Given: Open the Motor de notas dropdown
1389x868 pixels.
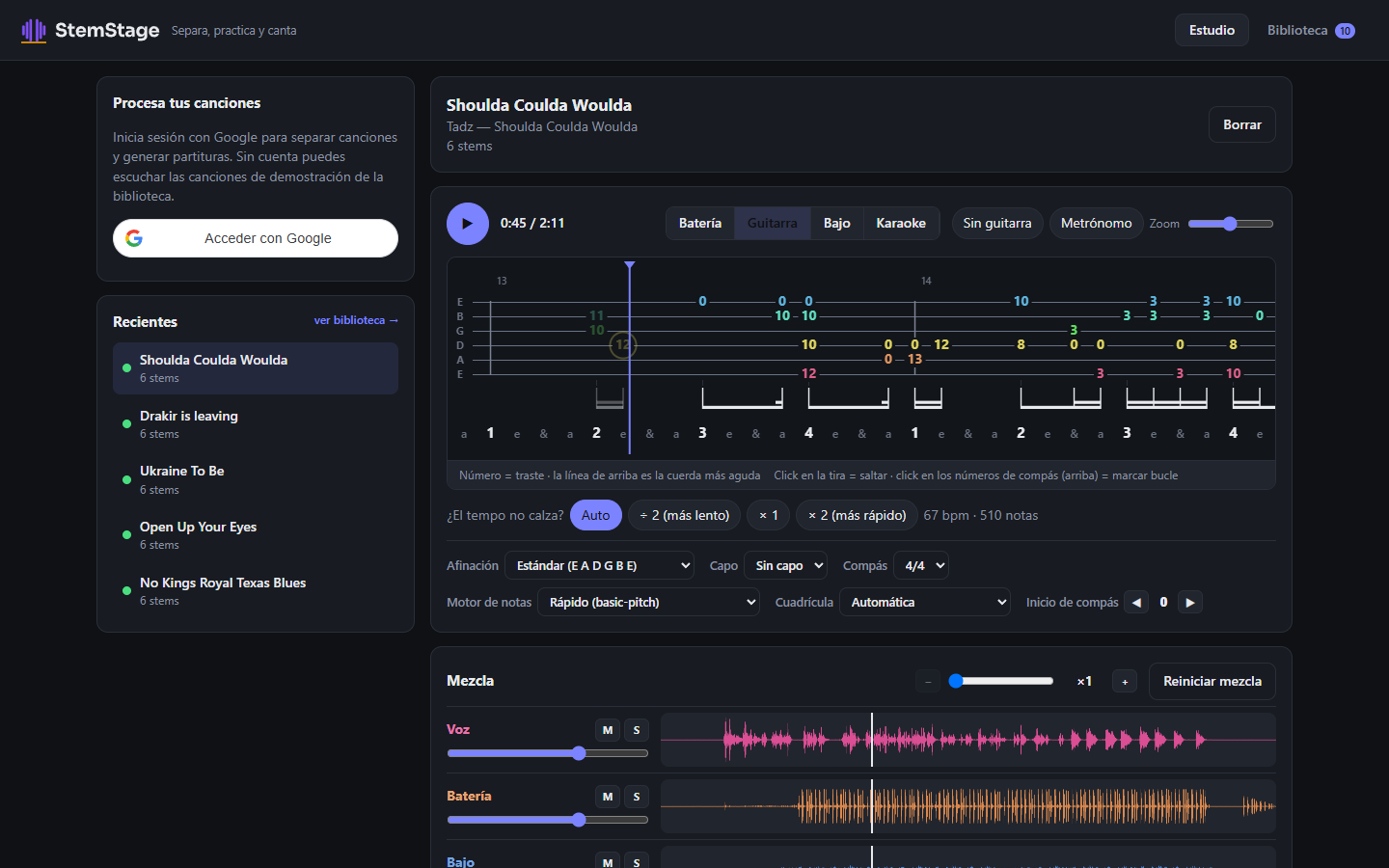Looking at the screenshot, I should pyautogui.click(x=649, y=602).
